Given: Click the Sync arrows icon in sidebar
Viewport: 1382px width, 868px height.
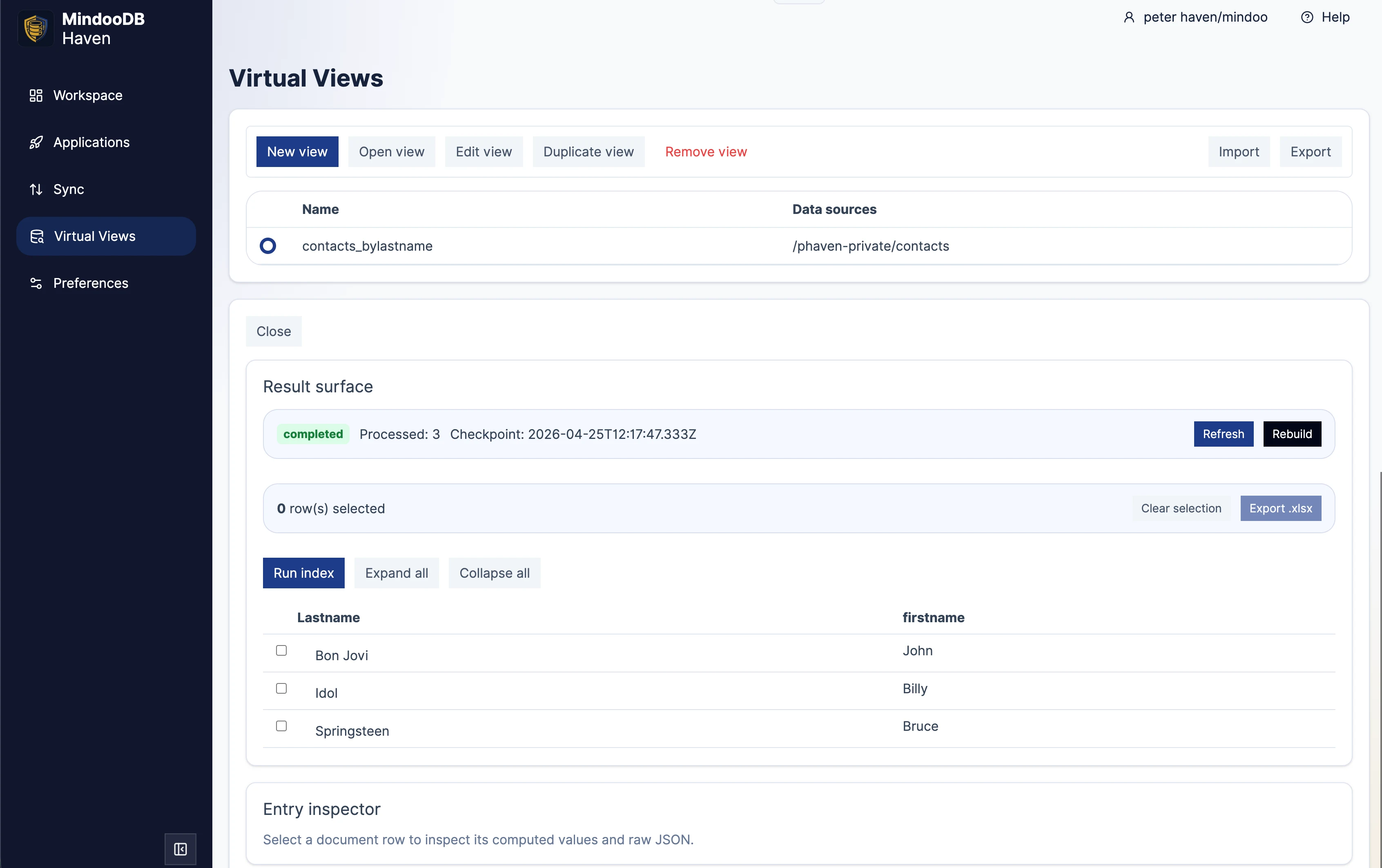Looking at the screenshot, I should (36, 189).
